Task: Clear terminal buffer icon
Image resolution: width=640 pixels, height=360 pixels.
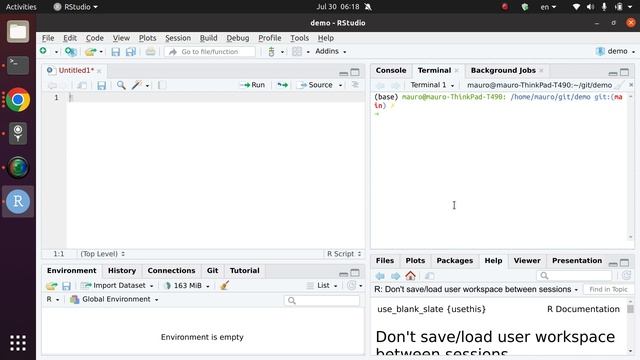Action: [620, 85]
